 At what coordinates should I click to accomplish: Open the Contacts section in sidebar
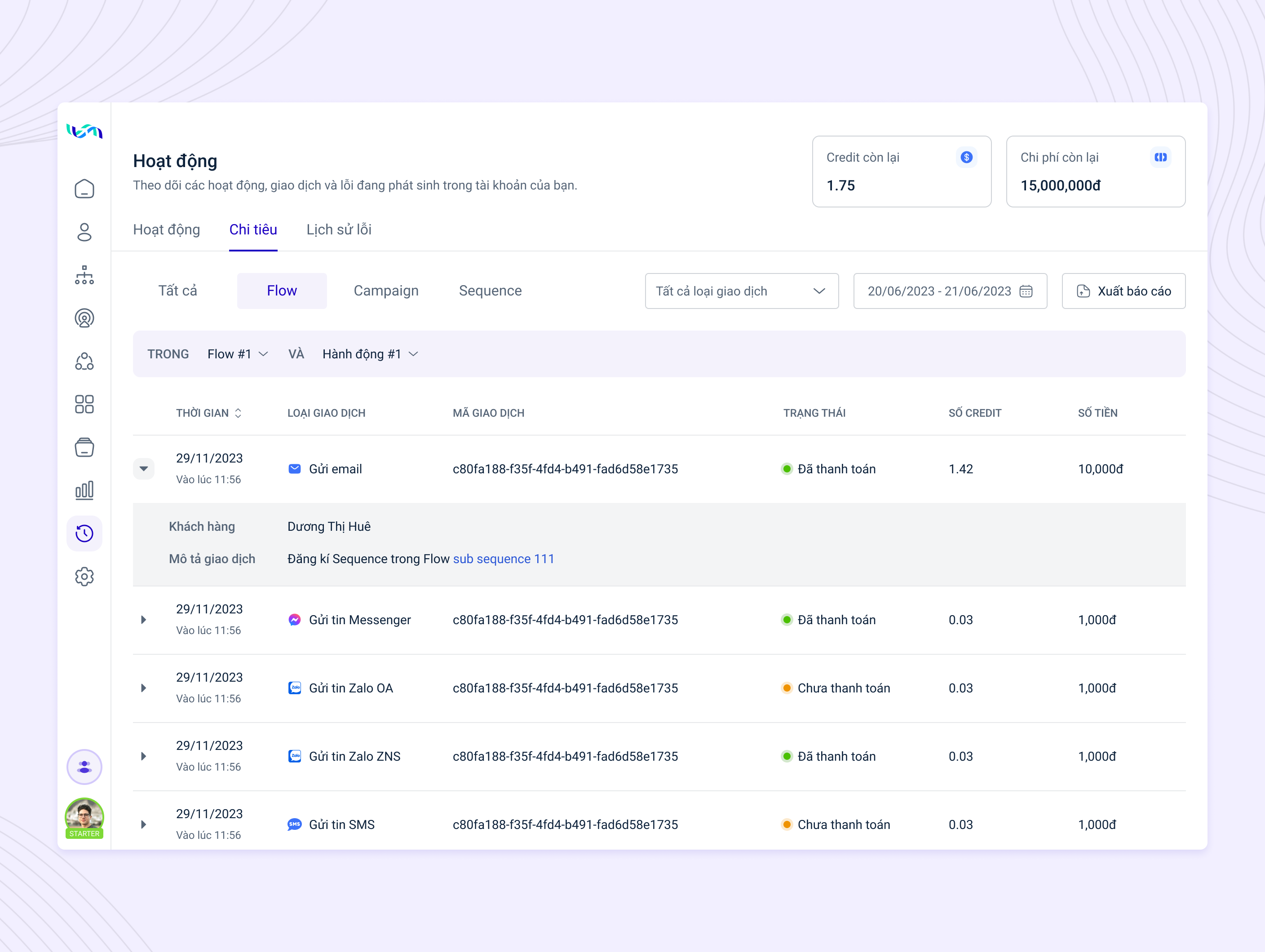pyautogui.click(x=84, y=232)
